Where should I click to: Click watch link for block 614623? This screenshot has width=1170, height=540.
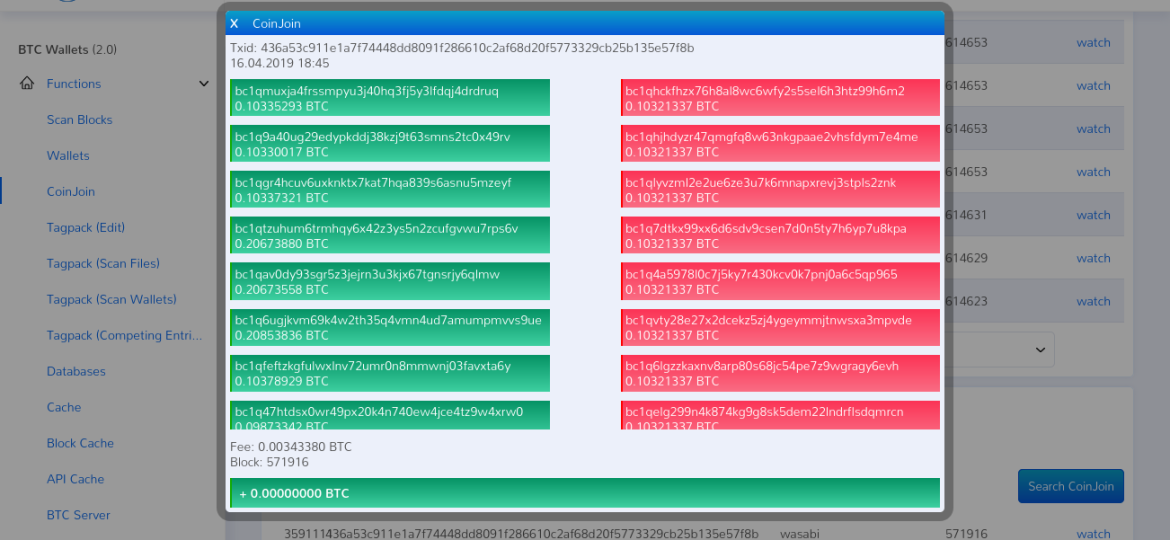point(1093,301)
